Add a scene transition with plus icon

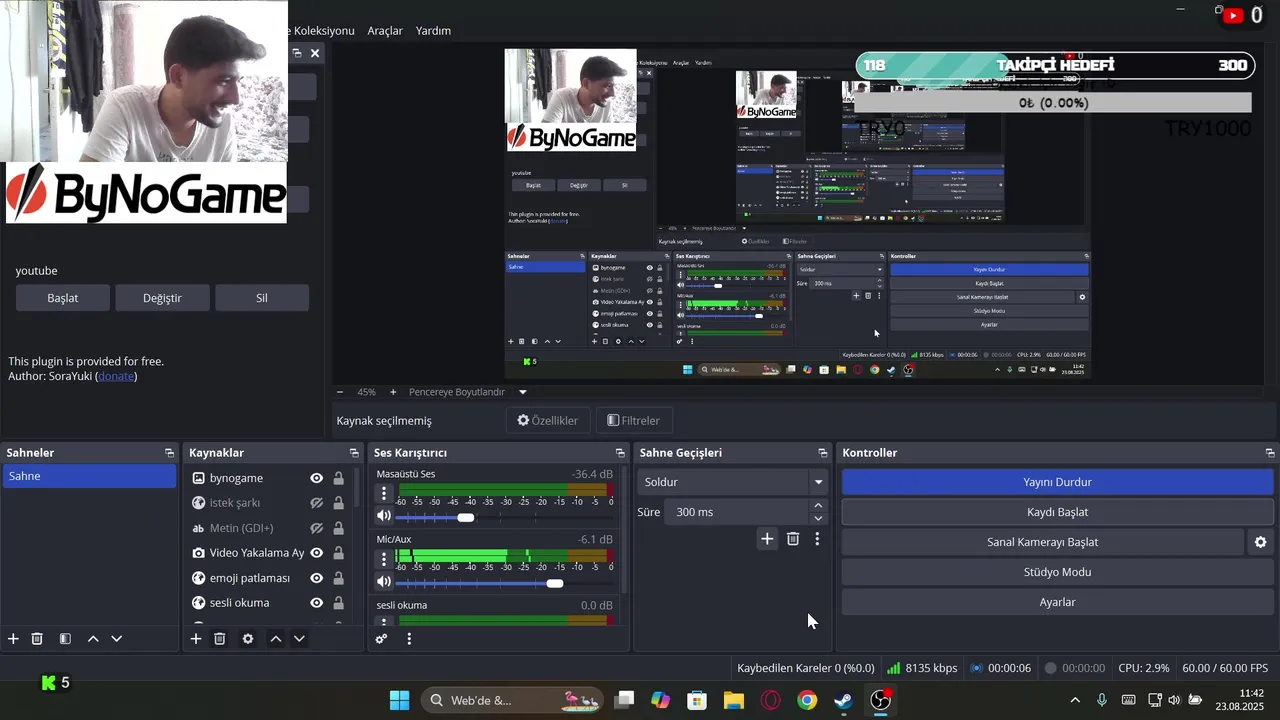point(767,539)
